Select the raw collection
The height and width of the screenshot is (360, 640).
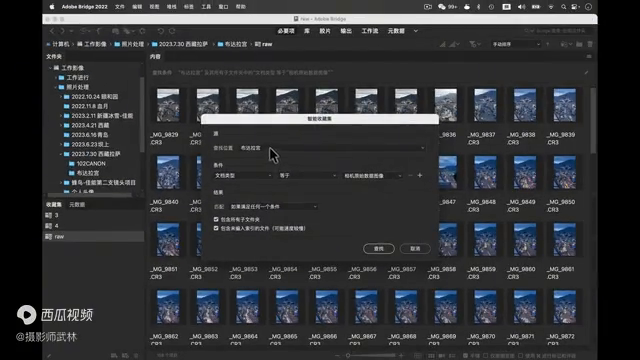click(x=93, y=237)
